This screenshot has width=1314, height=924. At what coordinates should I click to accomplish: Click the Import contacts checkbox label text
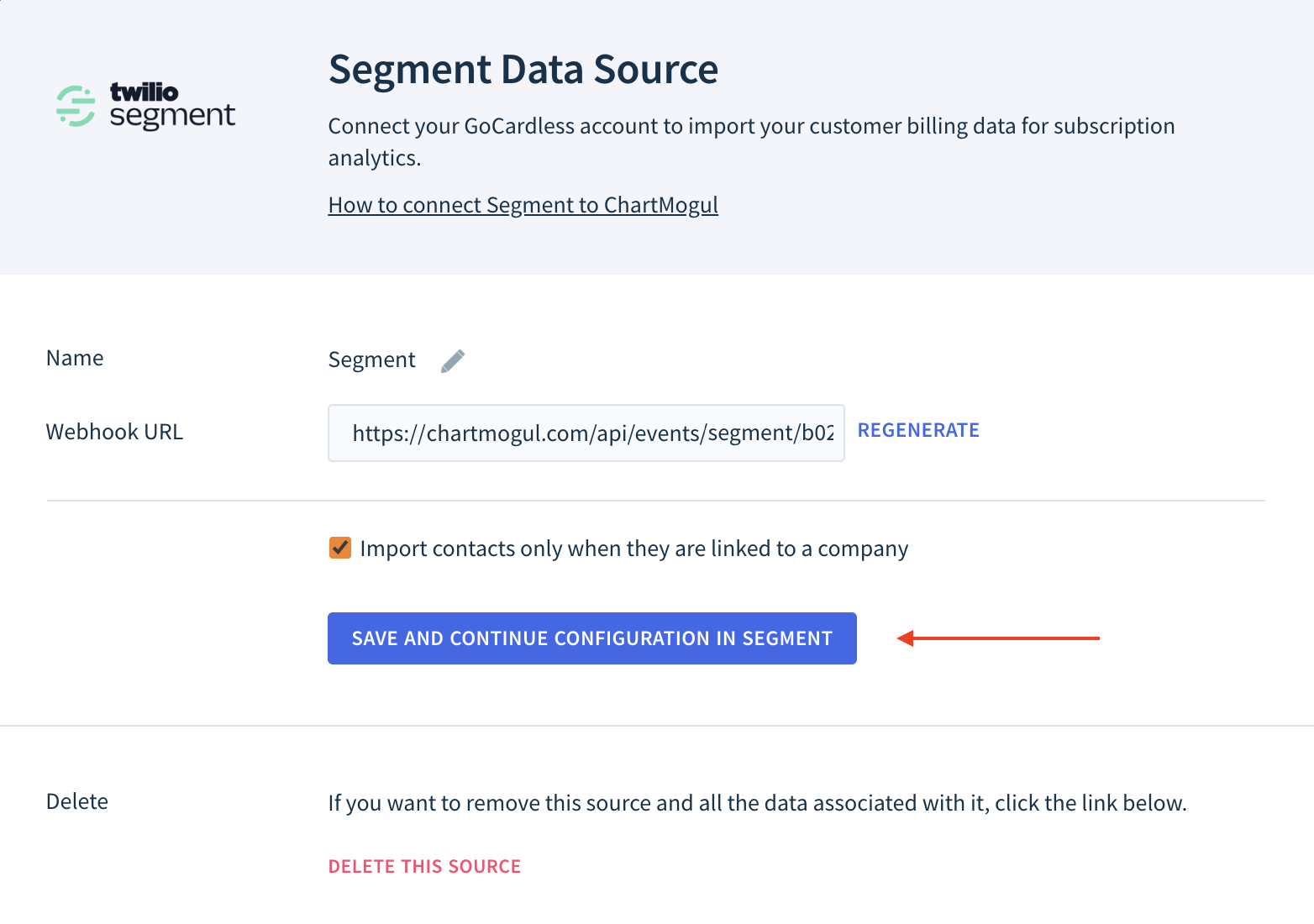(x=634, y=549)
